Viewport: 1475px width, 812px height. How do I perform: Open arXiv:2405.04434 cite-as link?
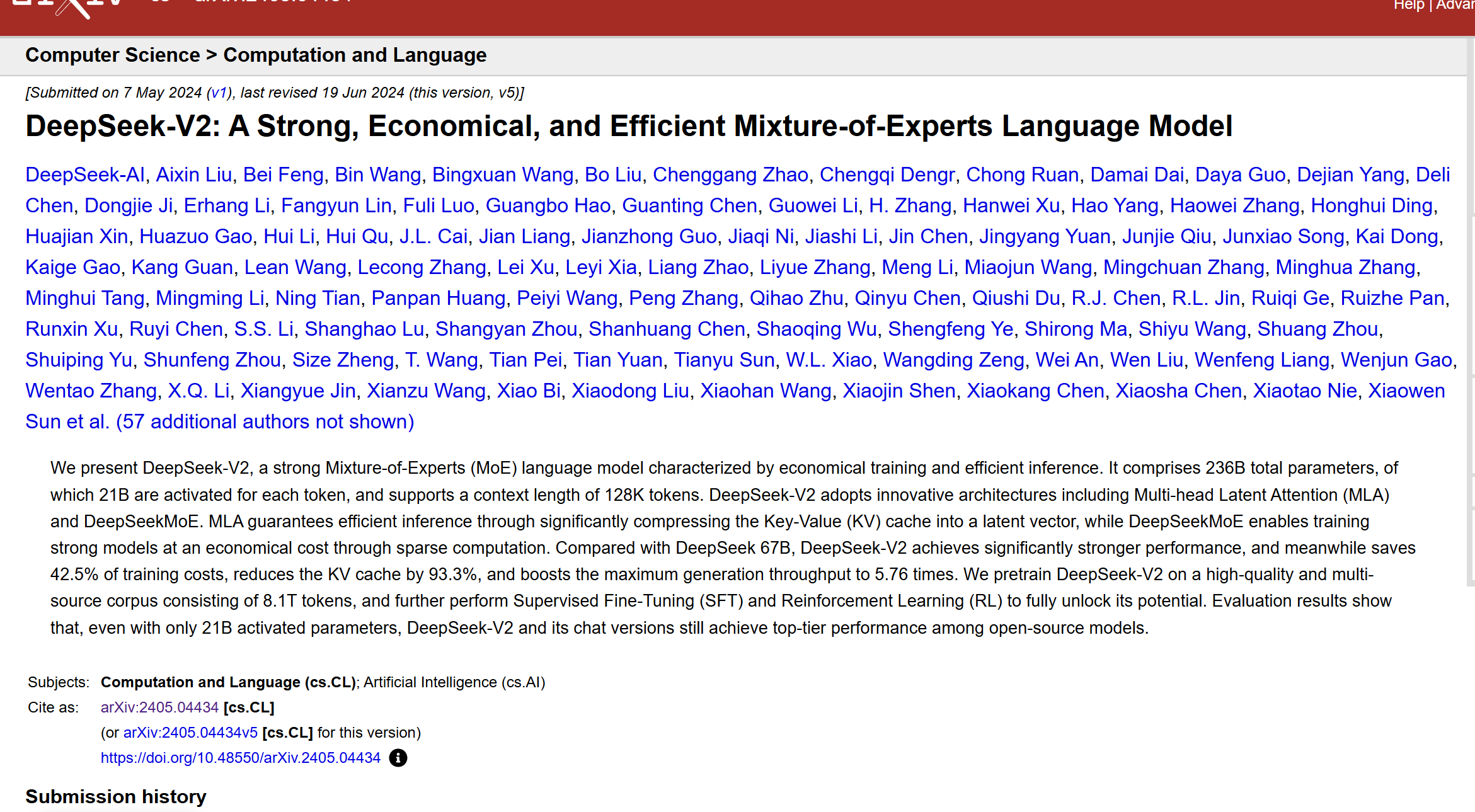click(159, 707)
